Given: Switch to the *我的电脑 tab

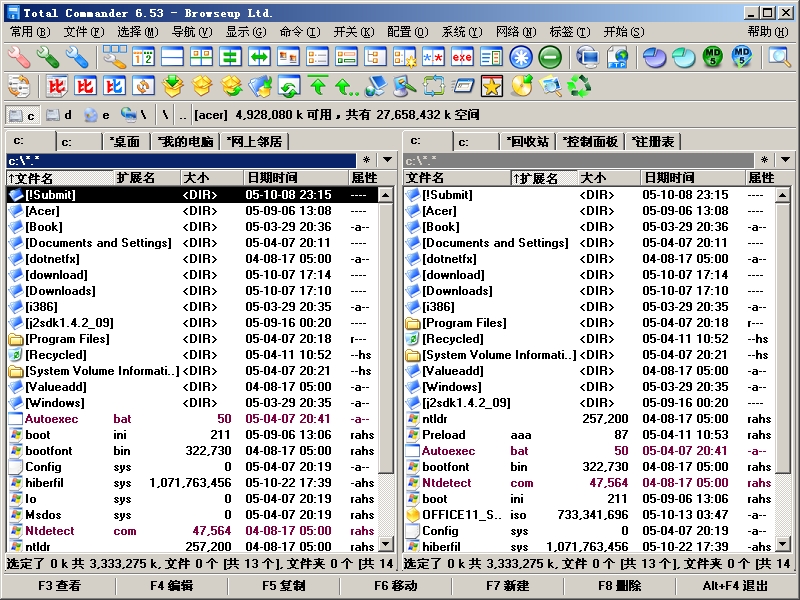Looking at the screenshot, I should tap(185, 141).
